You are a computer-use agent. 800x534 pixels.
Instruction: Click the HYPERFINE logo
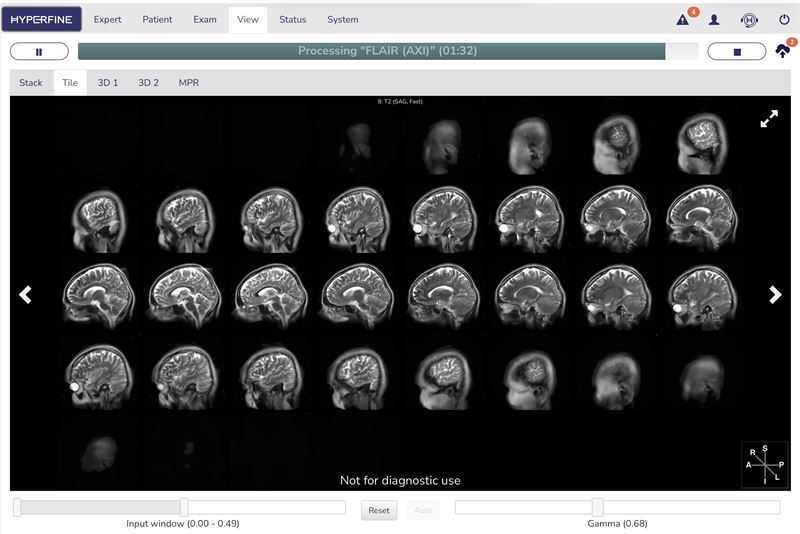pyautogui.click(x=41, y=19)
